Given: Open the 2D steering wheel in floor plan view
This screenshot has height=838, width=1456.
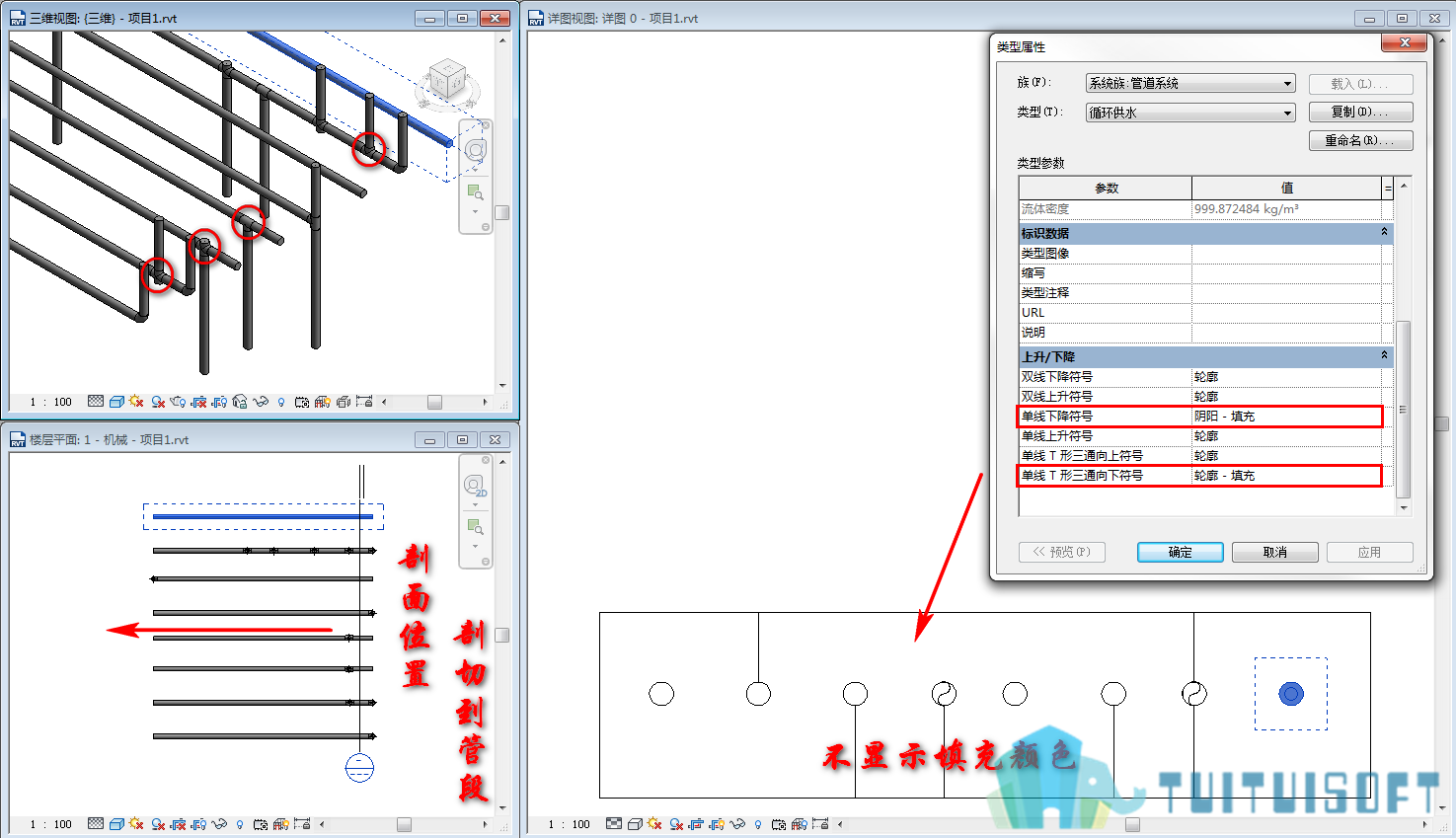Looking at the screenshot, I should 476,486.
